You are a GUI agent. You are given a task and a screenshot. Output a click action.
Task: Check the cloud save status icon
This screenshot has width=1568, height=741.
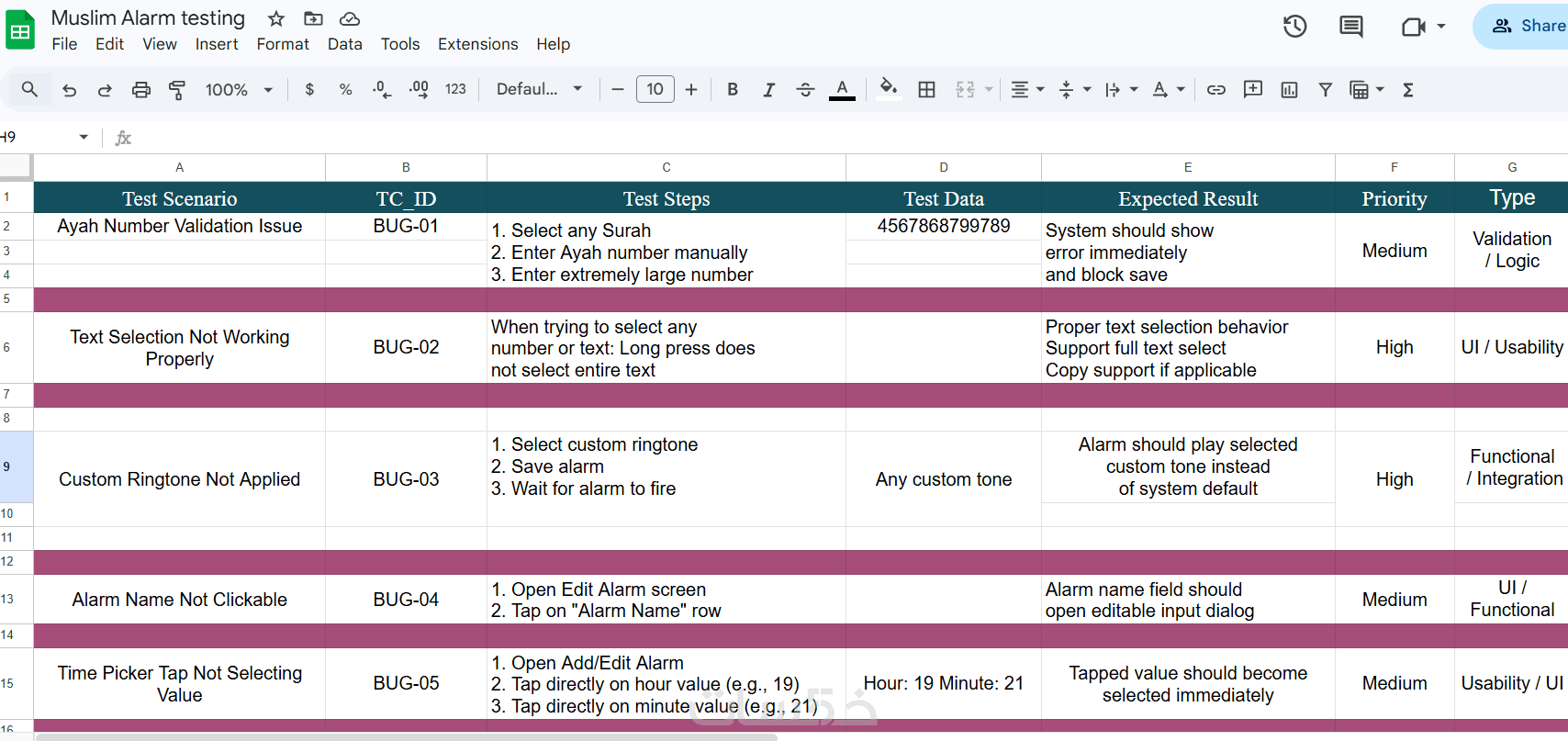349,18
